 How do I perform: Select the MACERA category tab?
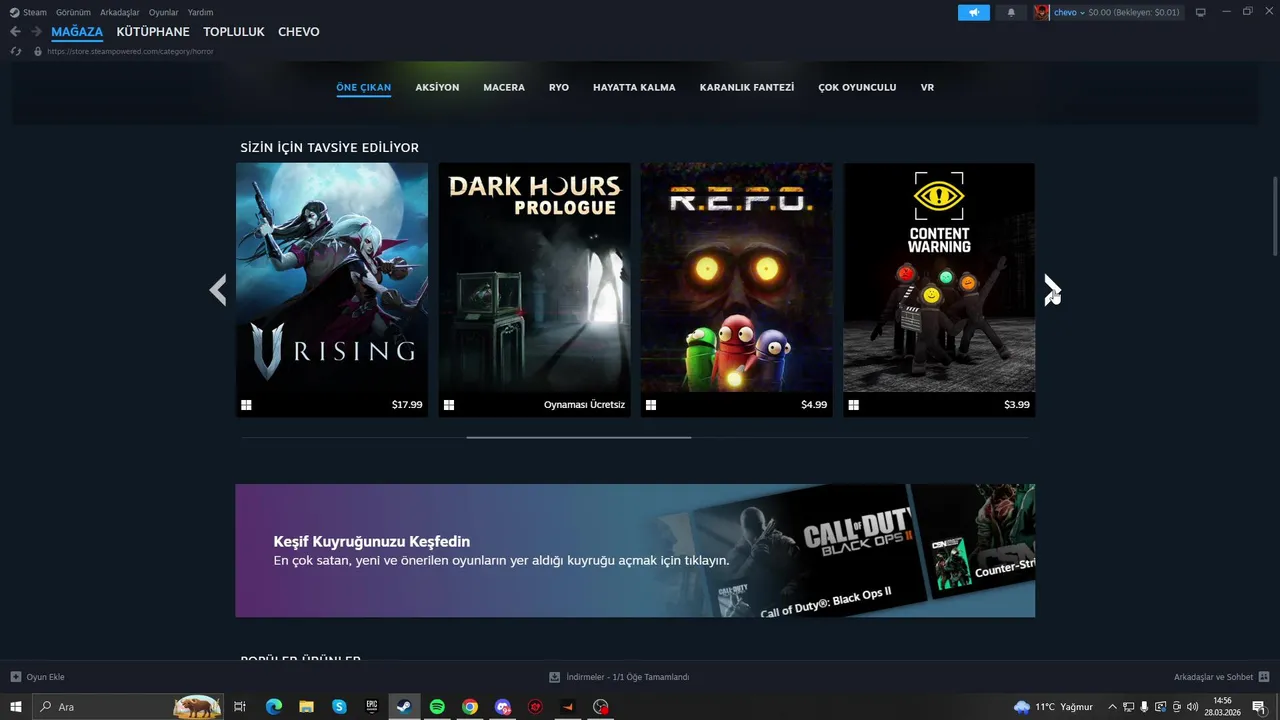click(504, 87)
